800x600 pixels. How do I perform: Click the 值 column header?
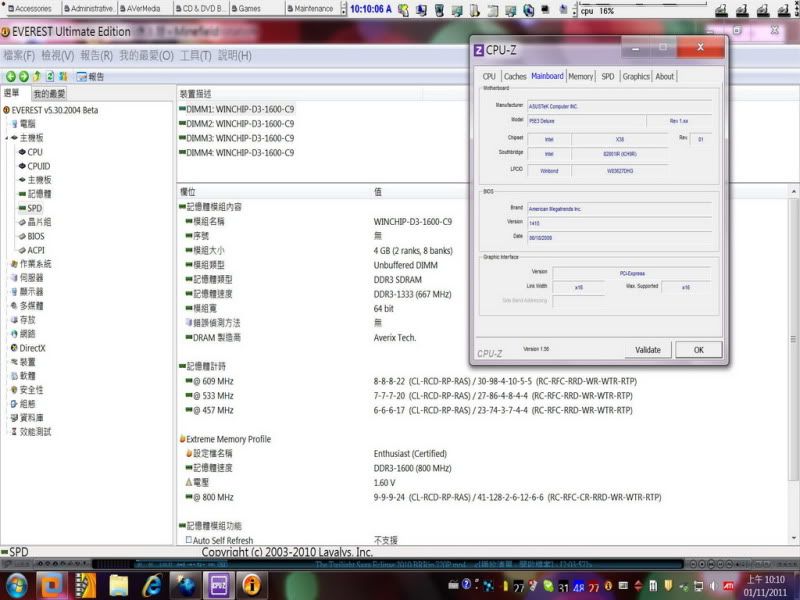pos(378,192)
